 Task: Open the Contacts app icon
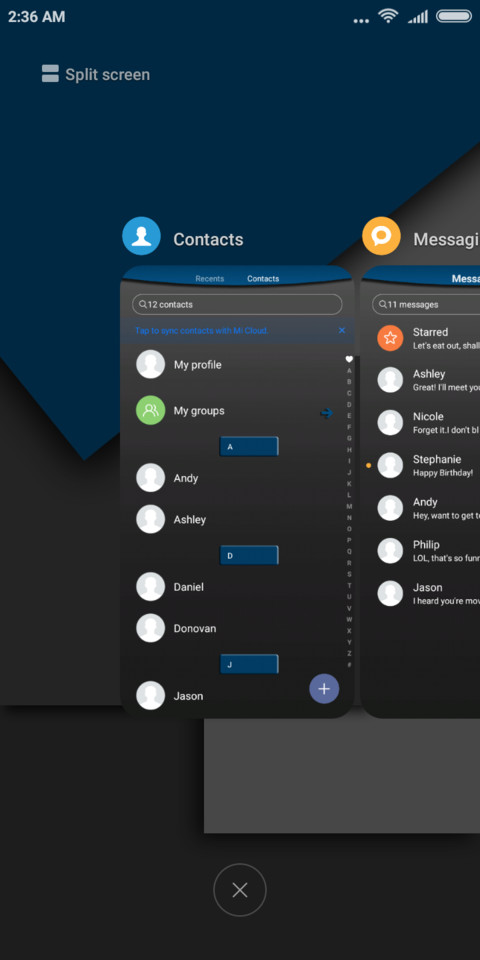(x=141, y=236)
